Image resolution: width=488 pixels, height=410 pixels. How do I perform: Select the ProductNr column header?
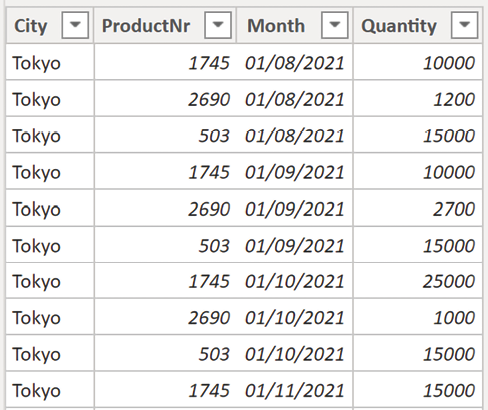[x=165, y=25]
